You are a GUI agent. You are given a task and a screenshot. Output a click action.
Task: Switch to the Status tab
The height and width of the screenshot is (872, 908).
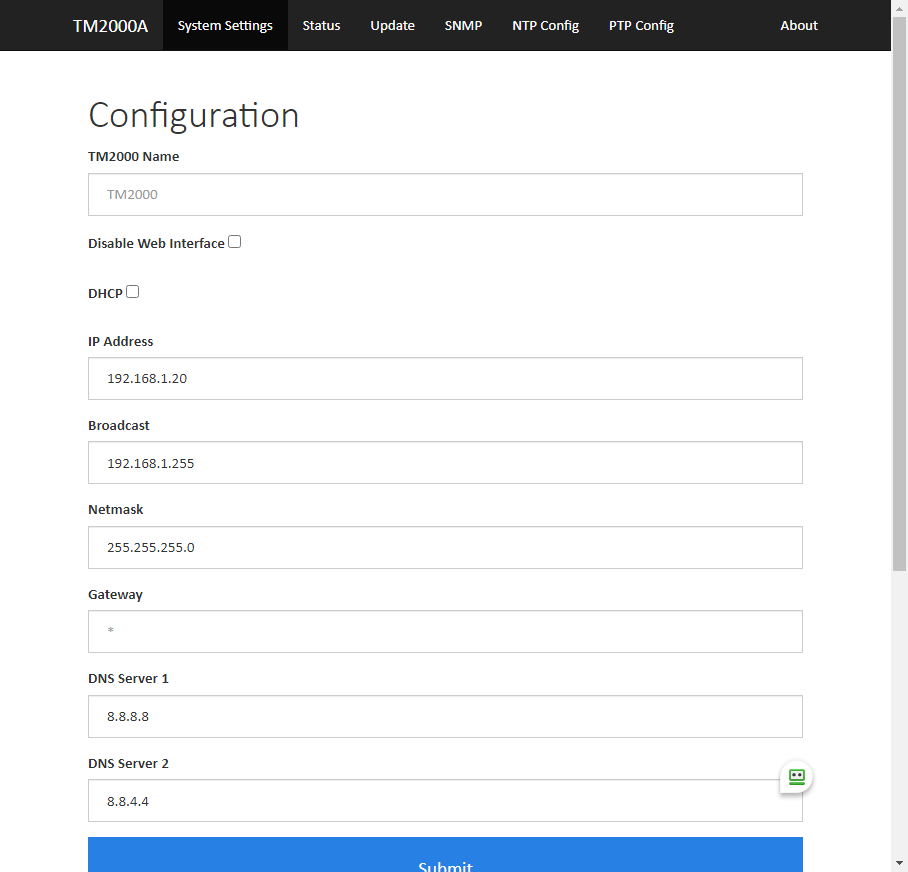pos(321,25)
